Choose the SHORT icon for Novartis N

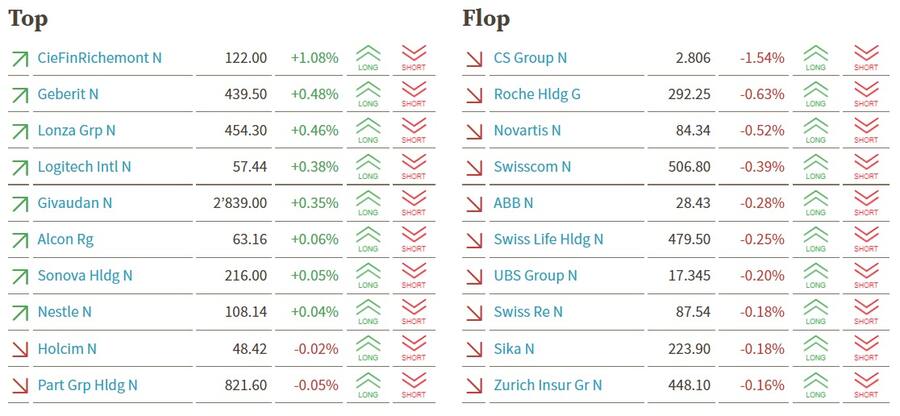[866, 130]
